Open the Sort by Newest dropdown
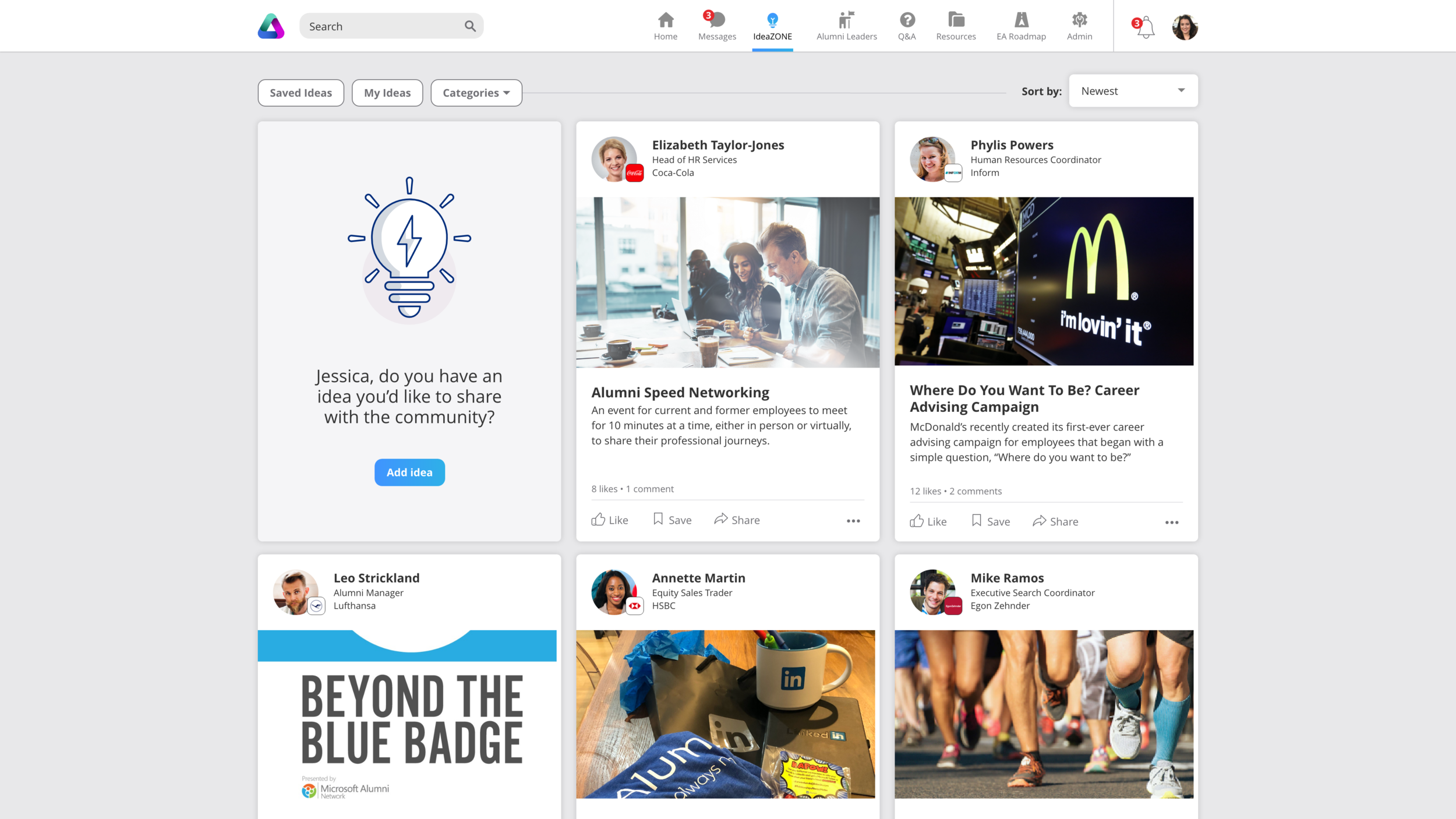This screenshot has width=1456, height=819. (x=1133, y=91)
